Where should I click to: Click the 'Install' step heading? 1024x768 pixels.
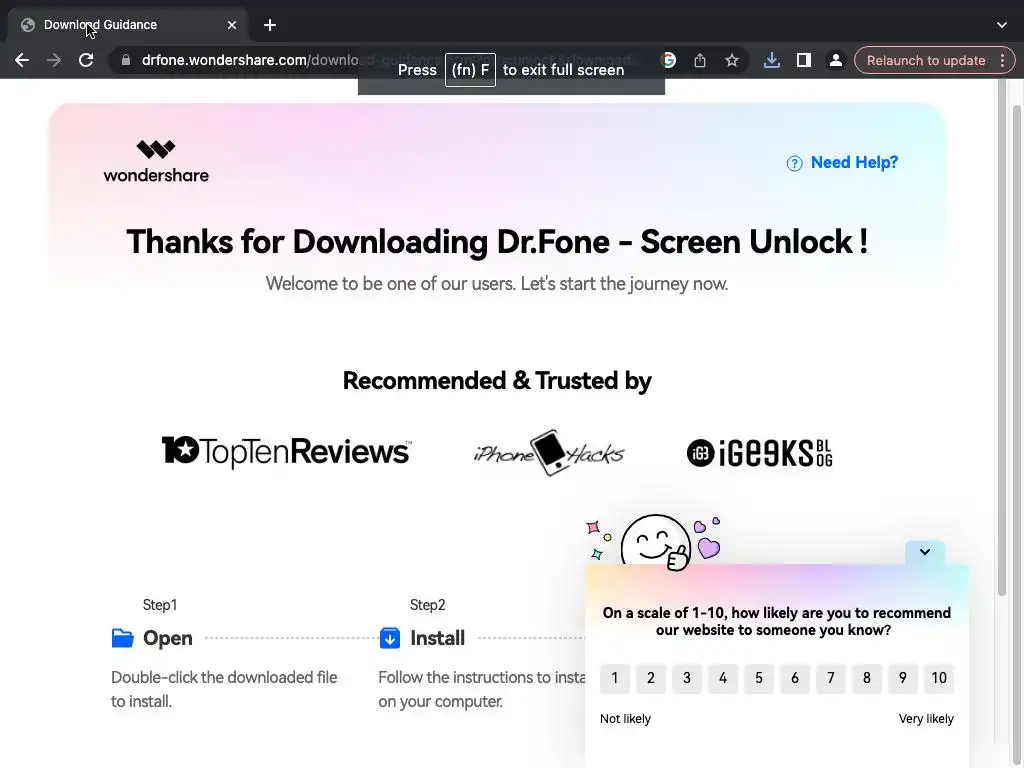pos(438,638)
